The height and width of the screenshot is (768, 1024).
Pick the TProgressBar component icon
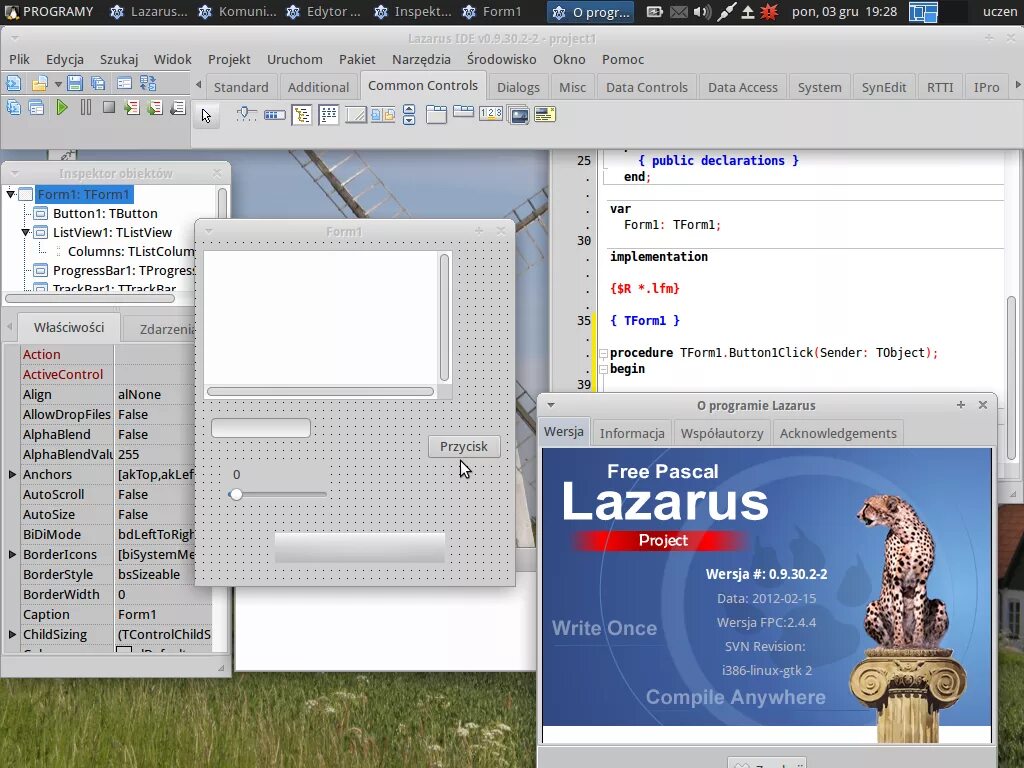tap(274, 115)
